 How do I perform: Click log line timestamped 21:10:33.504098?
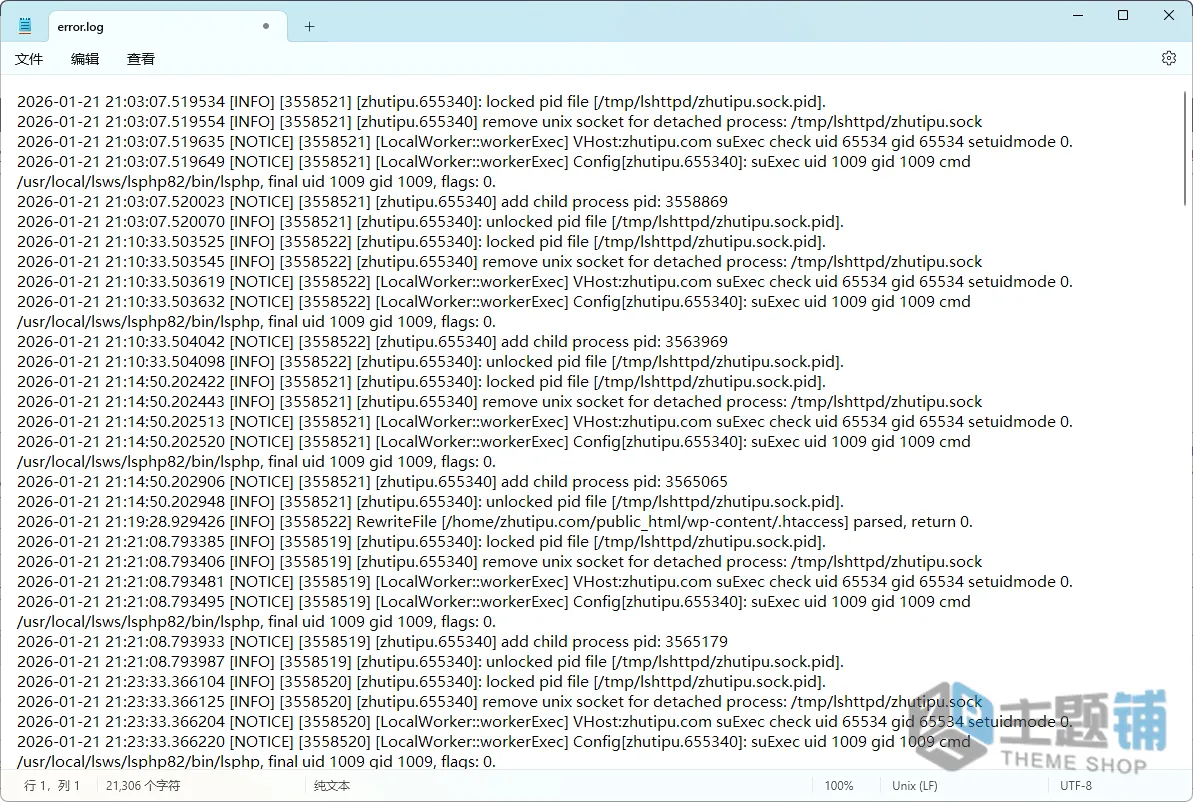[x=430, y=361]
